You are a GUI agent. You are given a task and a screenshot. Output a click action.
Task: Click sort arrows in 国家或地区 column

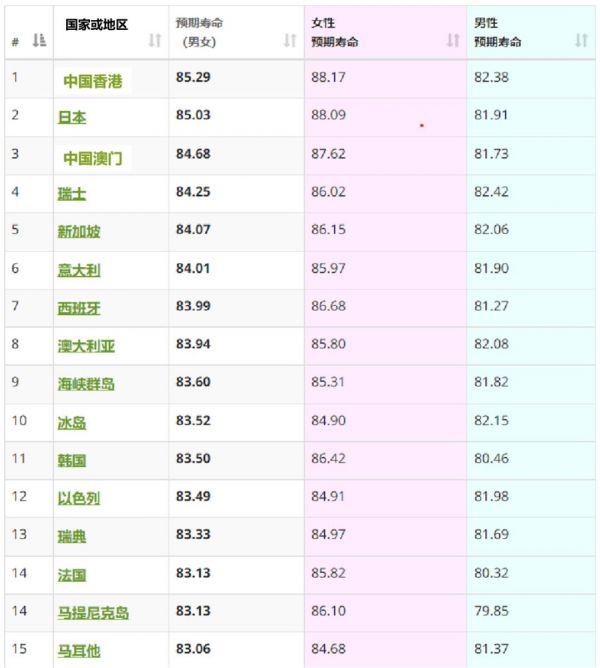tap(155, 40)
